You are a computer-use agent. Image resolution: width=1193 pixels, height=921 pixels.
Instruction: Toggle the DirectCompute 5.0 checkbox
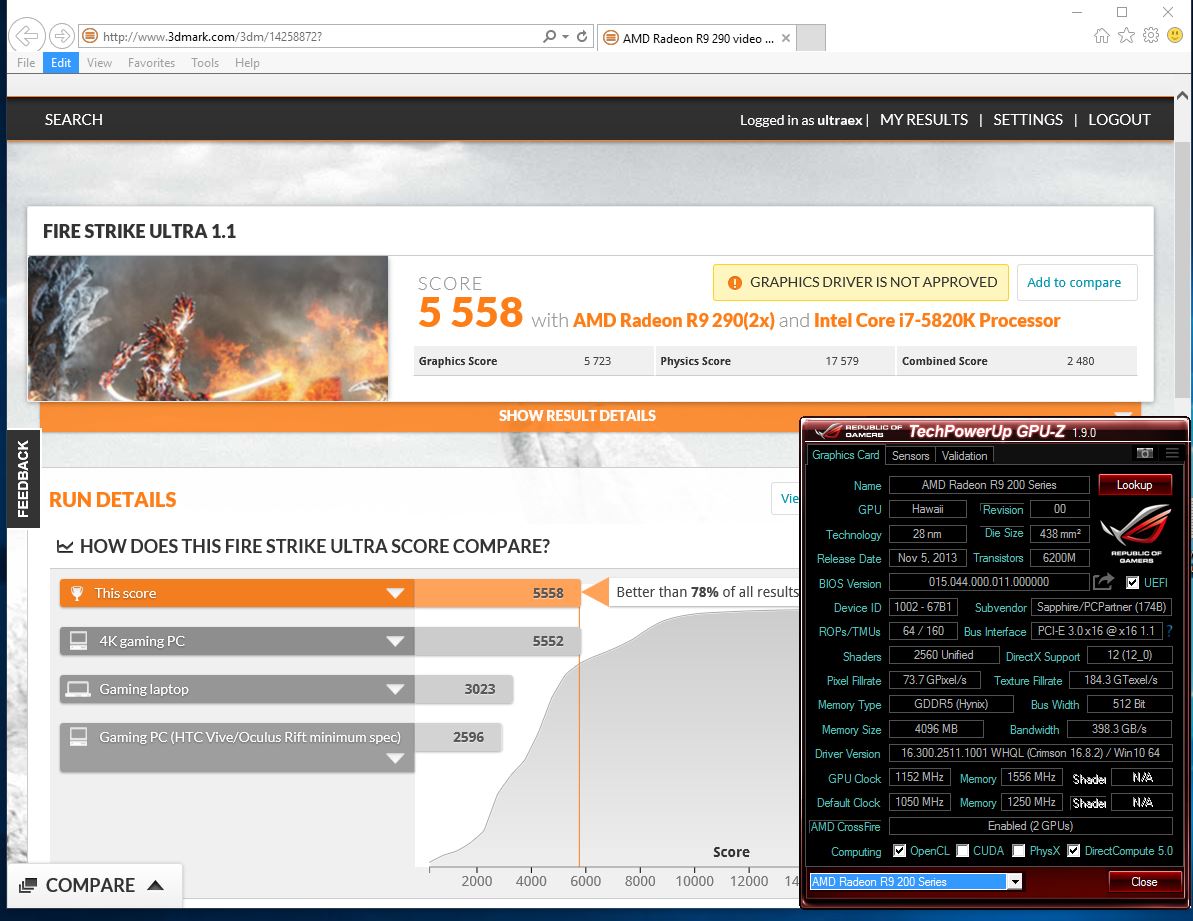coord(1074,851)
